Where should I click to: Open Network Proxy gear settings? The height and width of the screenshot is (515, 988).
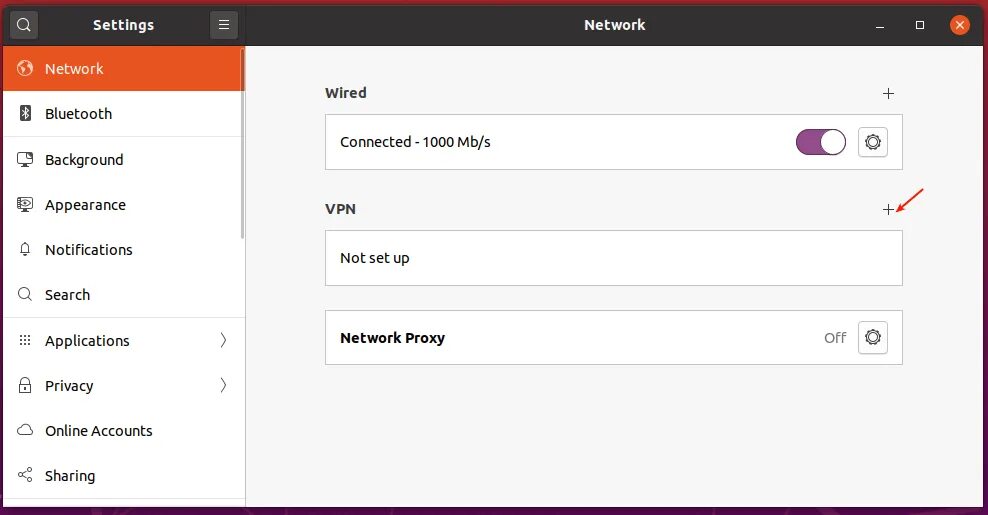[873, 338]
